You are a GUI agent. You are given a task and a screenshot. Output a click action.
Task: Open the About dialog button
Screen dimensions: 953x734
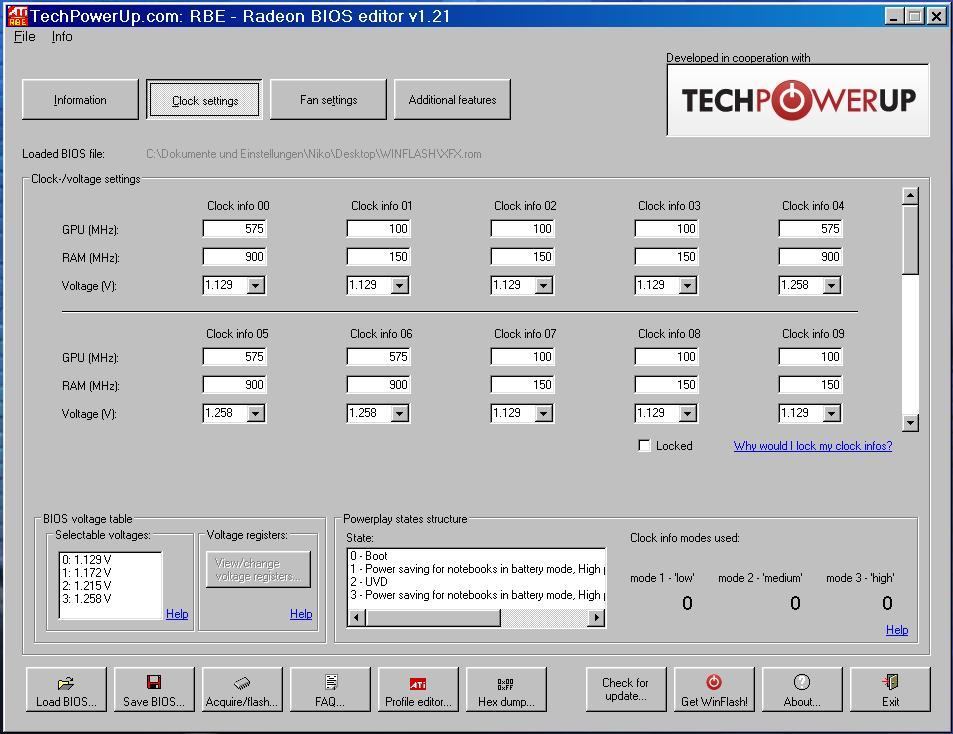(802, 689)
